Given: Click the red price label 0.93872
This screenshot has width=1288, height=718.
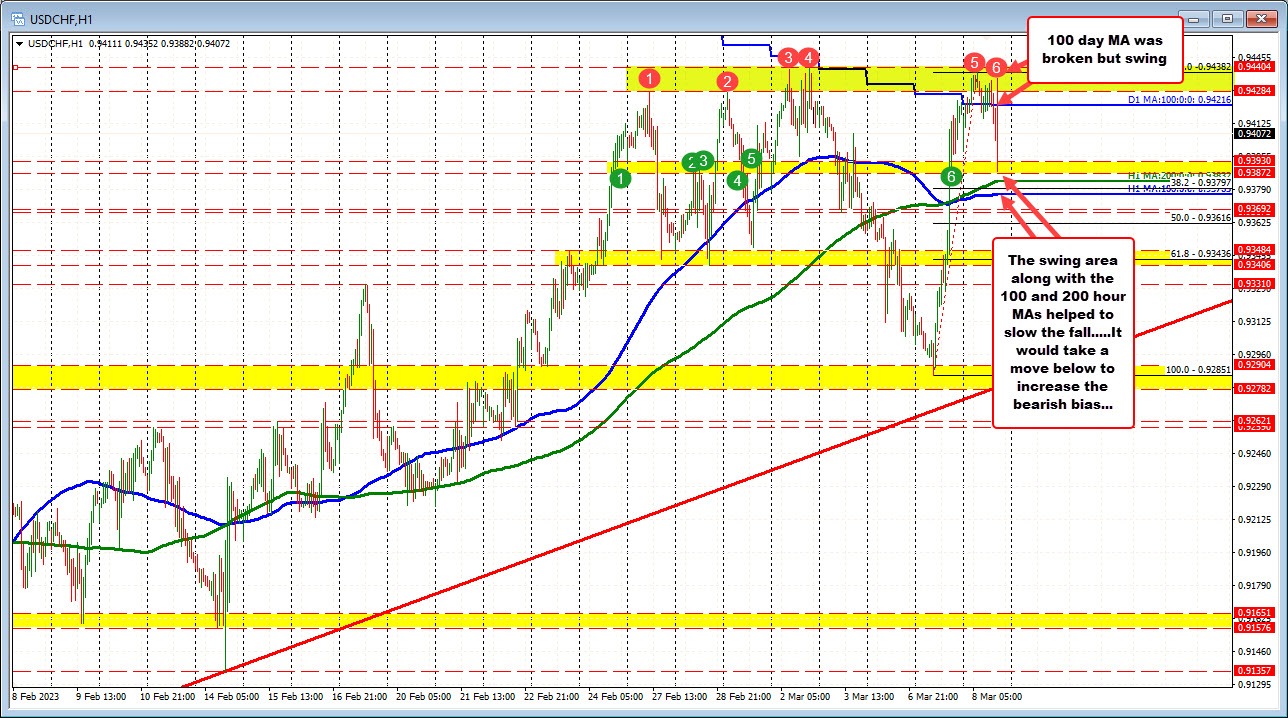Looking at the screenshot, I should pos(1253,172).
